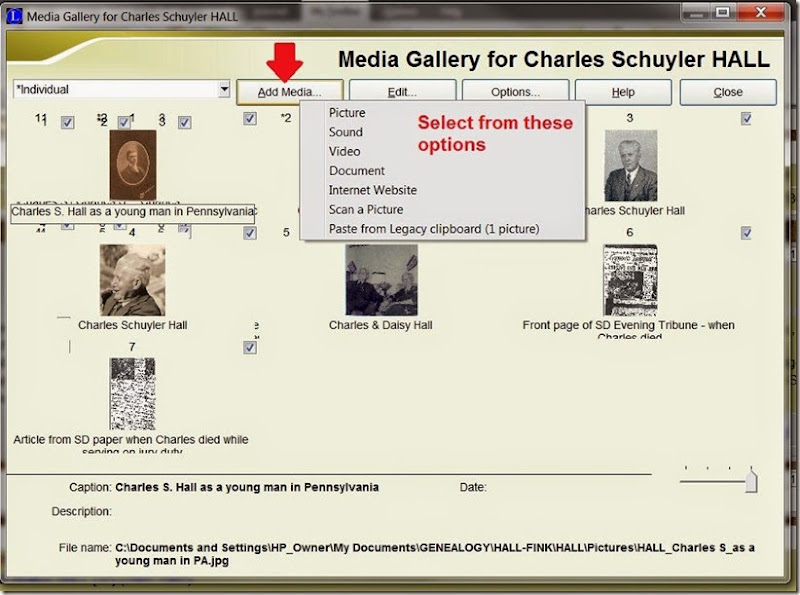Viewport: 800px width, 595px height.
Task: Select thumbnail 4 Charles Schuyler Hall profile
Action: (132, 280)
